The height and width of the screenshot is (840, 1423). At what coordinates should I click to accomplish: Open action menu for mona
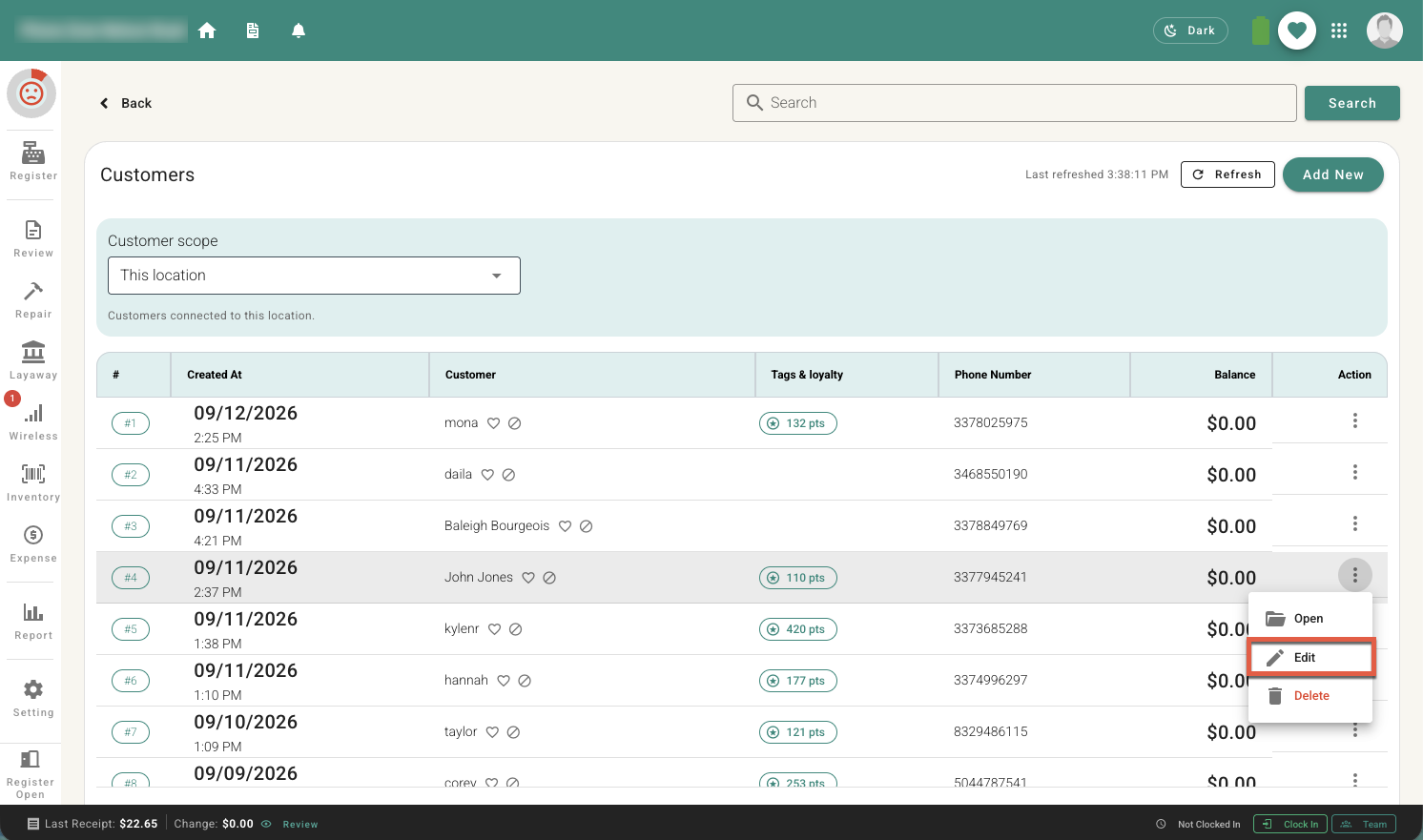[x=1355, y=420]
